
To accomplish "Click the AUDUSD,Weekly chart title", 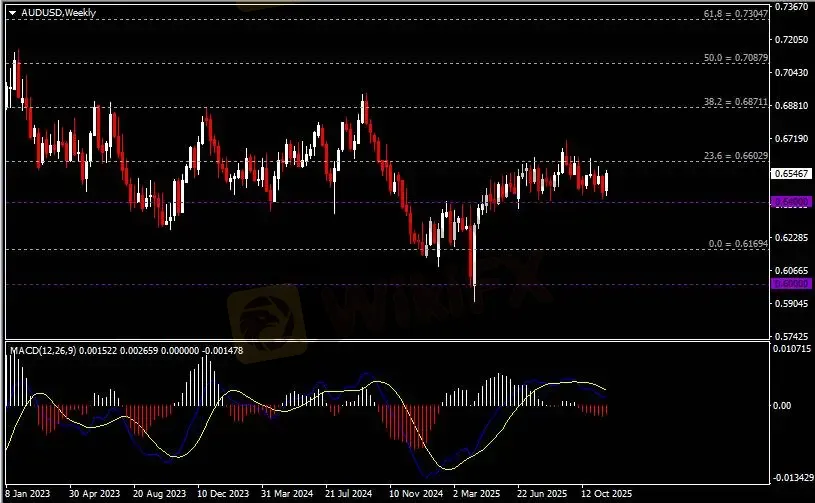I will (50, 8).
